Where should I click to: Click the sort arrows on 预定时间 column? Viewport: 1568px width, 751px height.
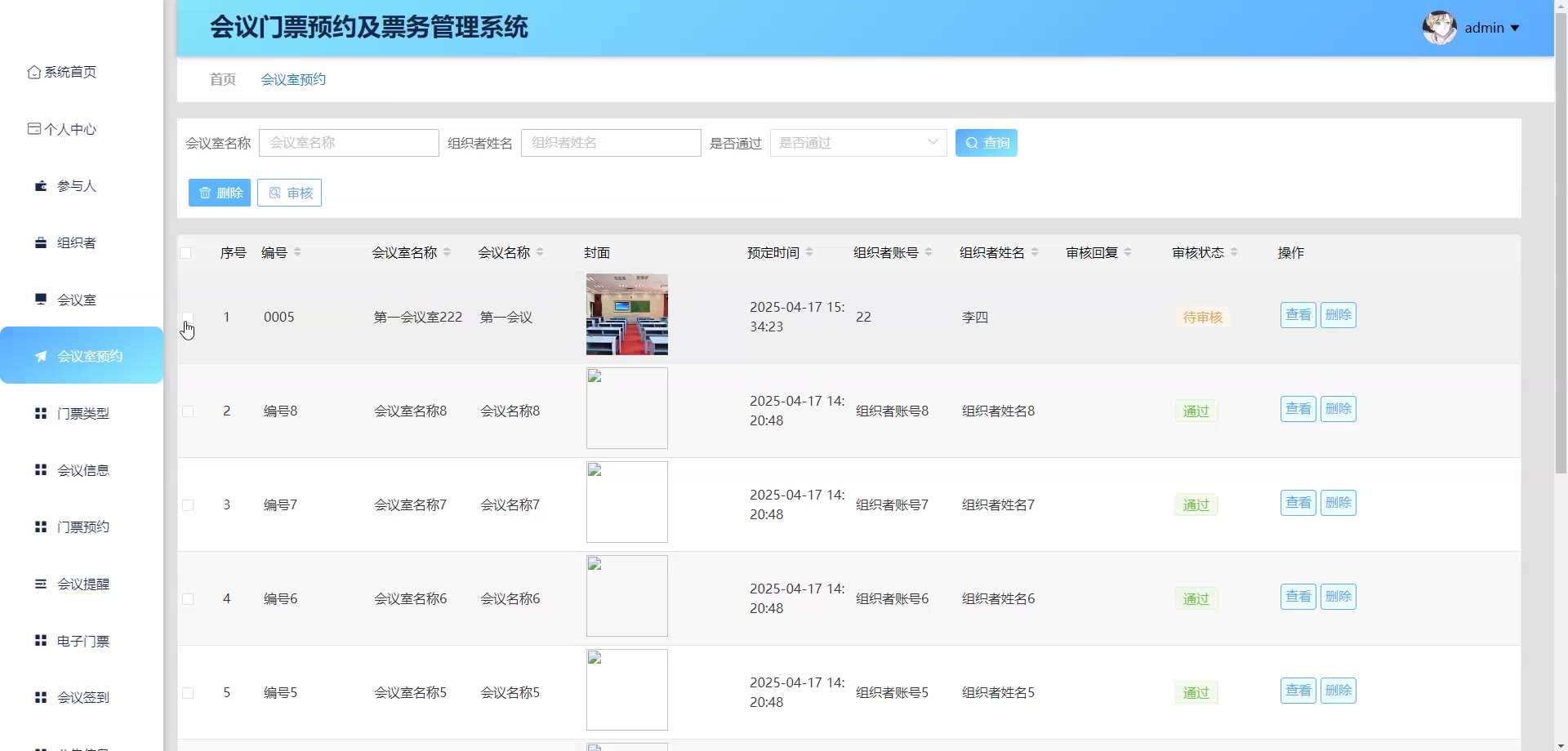coord(809,252)
